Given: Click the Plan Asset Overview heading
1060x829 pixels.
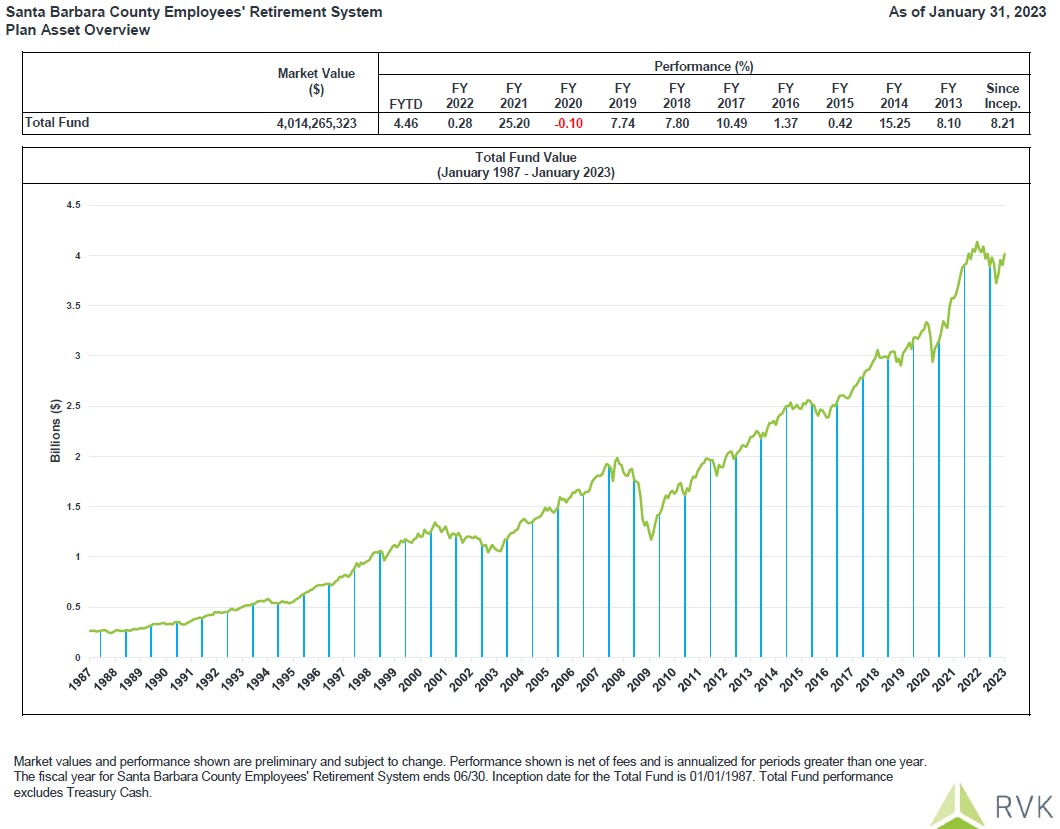Looking at the screenshot, I should 78,30.
